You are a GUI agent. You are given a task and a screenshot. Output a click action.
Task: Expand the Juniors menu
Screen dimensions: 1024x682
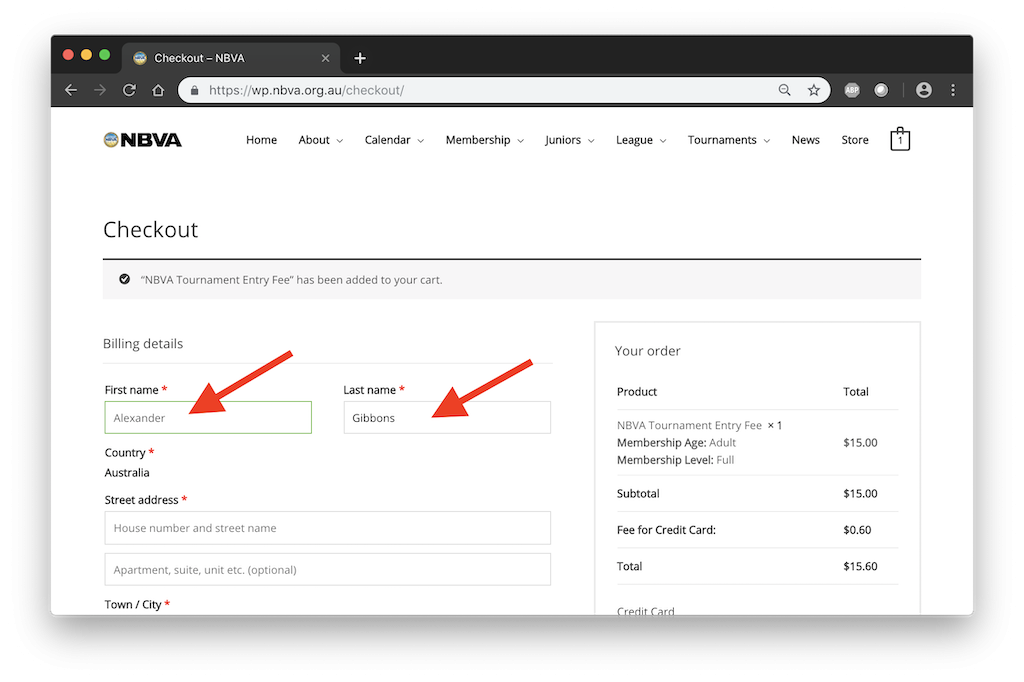click(x=569, y=140)
